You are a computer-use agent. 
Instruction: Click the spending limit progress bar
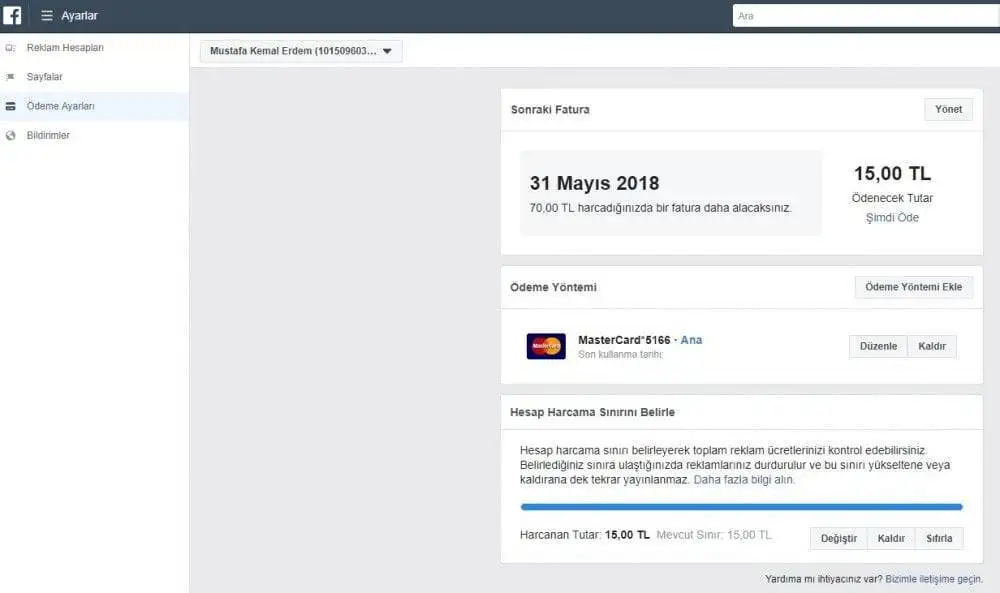point(741,507)
